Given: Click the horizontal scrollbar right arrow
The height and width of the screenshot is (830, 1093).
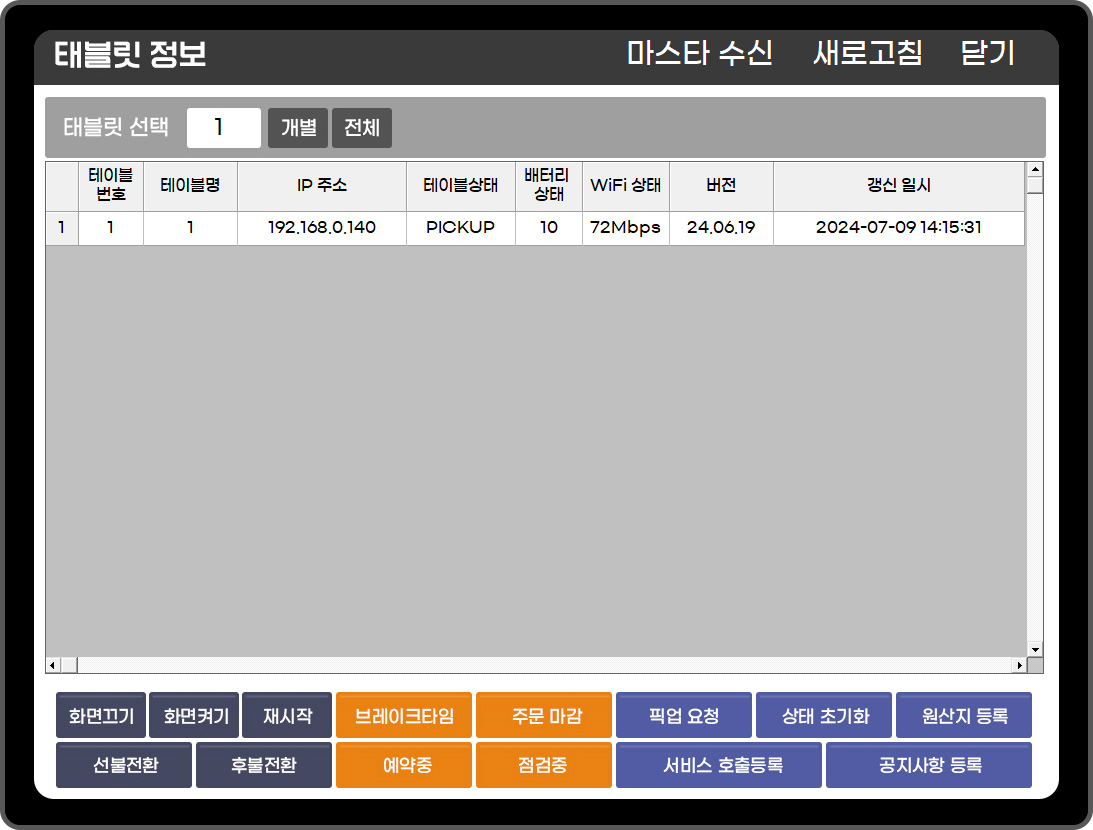Looking at the screenshot, I should click(1020, 666).
